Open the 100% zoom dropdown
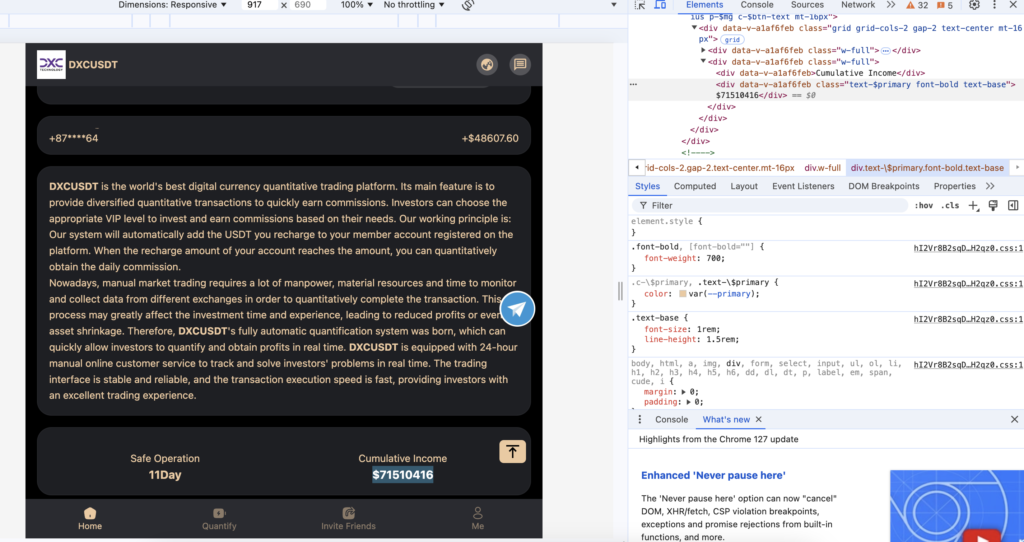The height and width of the screenshot is (542, 1024). [357, 5]
